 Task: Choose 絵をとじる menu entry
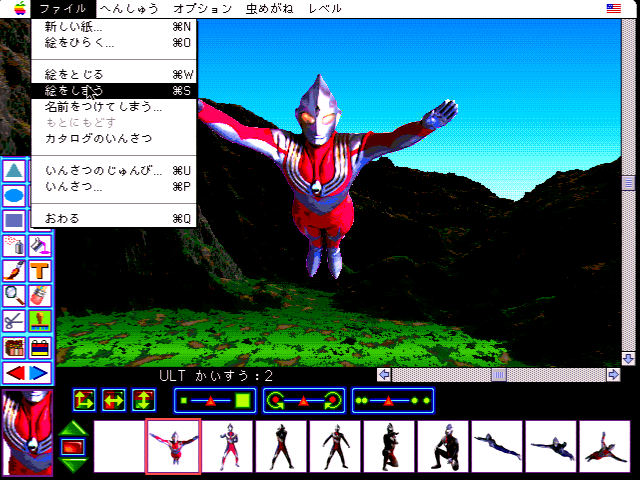[114, 75]
